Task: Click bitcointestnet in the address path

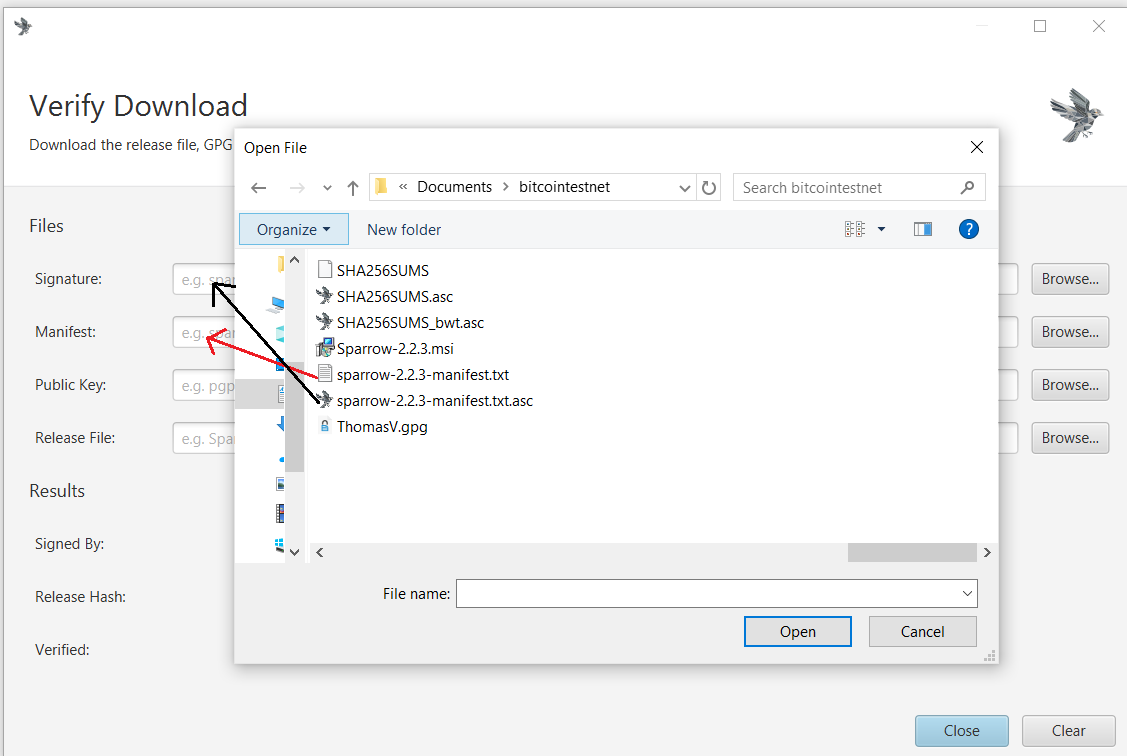Action: pos(564,187)
